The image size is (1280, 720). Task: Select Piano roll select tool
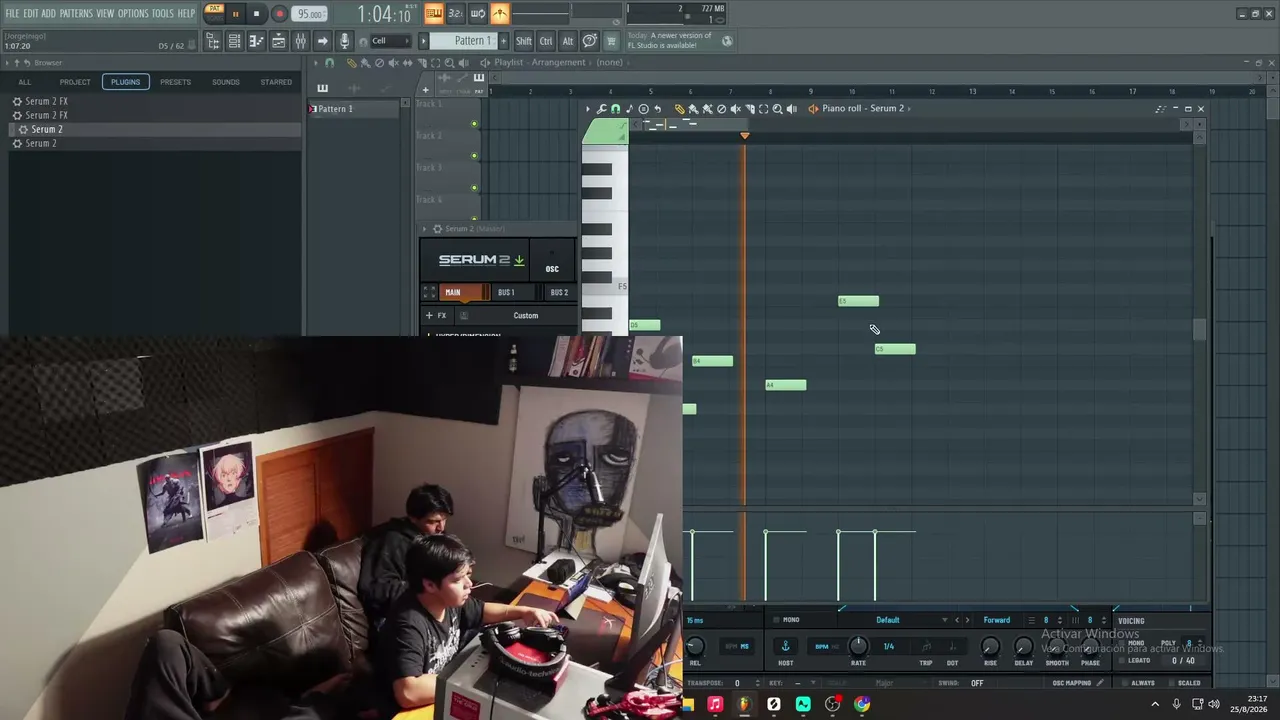tap(764, 109)
